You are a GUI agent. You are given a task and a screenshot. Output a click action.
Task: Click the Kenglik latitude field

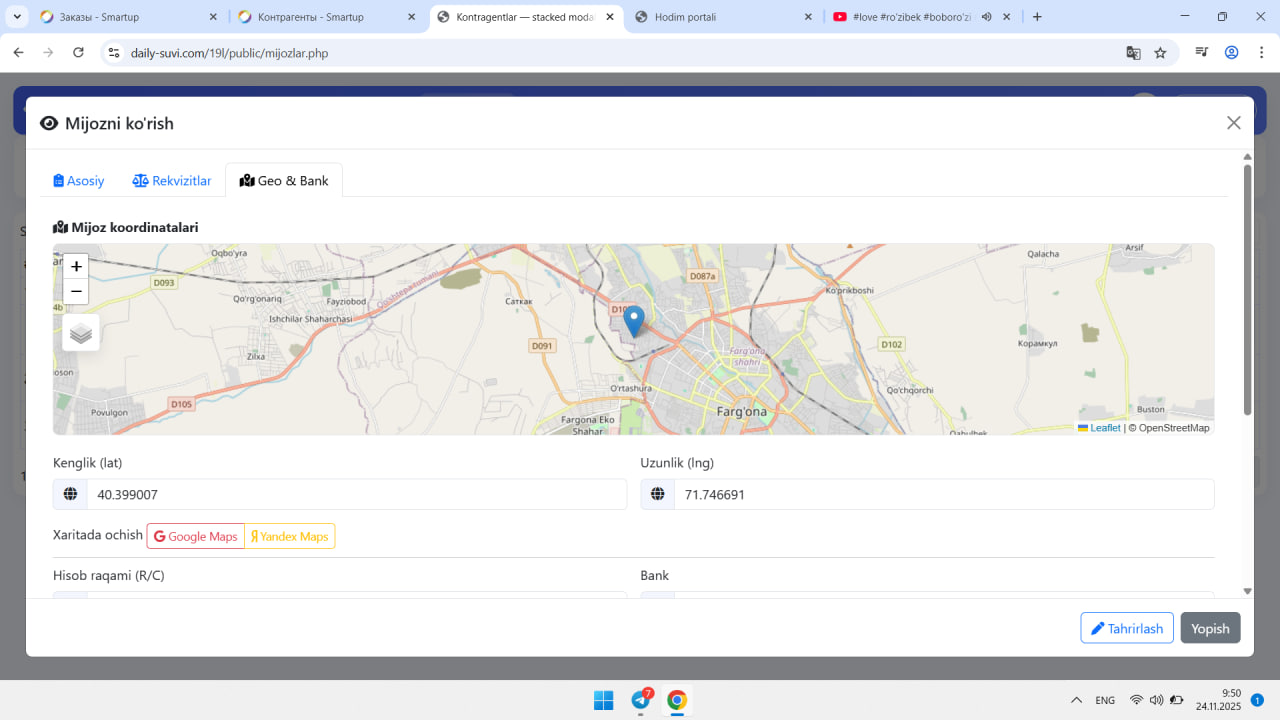(356, 494)
